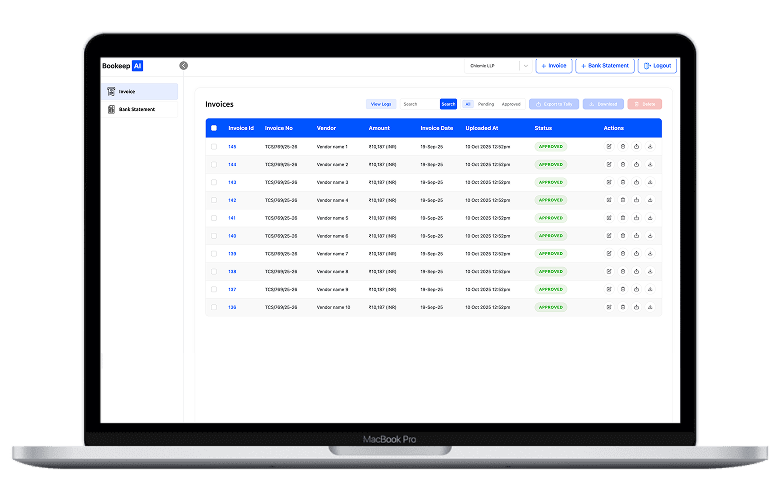This screenshot has height=483, width=781.
Task: Click the export icon for invoice 141
Action: tap(637, 218)
